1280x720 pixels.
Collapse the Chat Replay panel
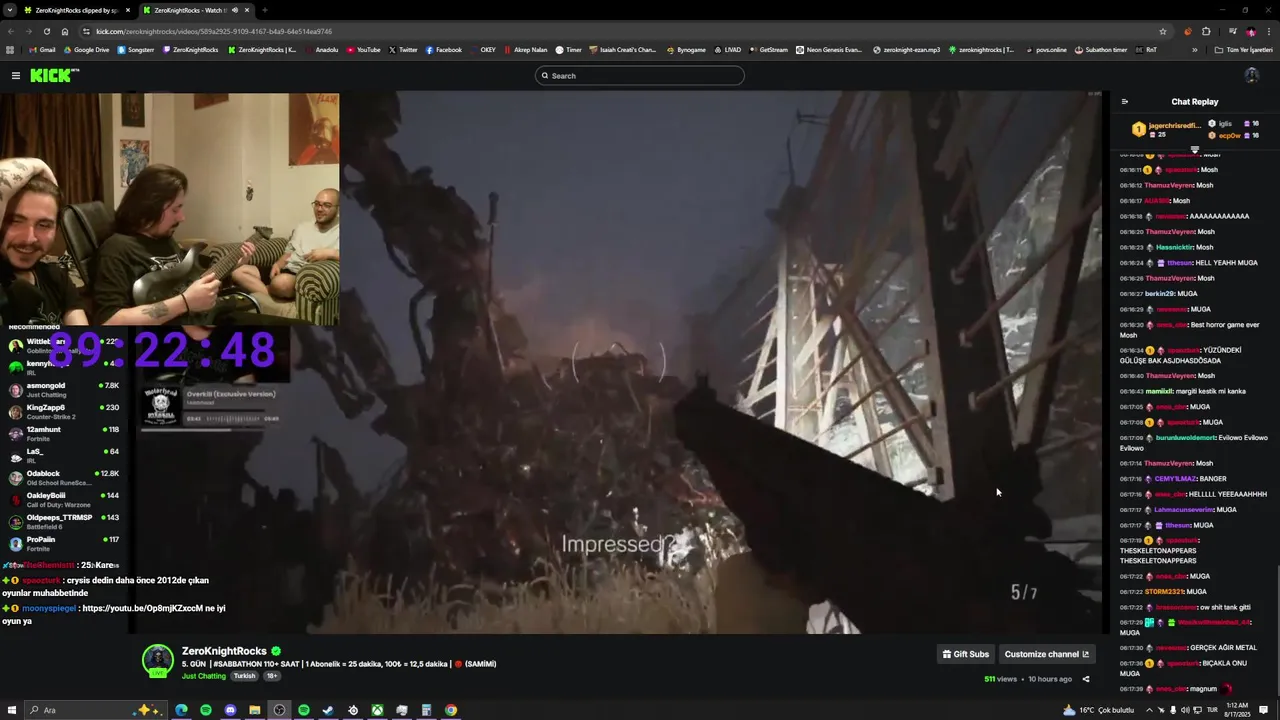[1124, 102]
